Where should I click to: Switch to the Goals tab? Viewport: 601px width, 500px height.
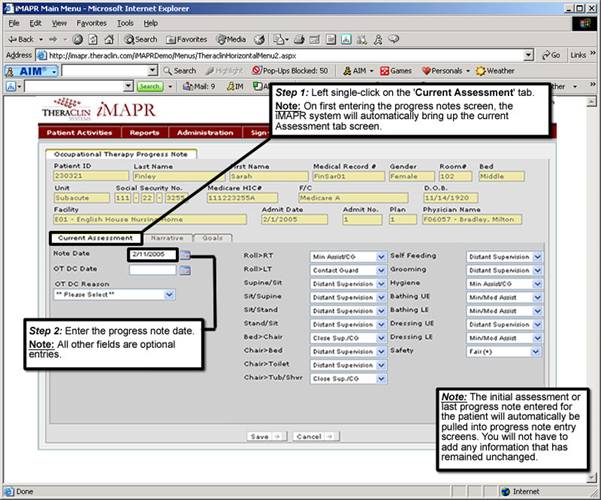click(x=212, y=238)
